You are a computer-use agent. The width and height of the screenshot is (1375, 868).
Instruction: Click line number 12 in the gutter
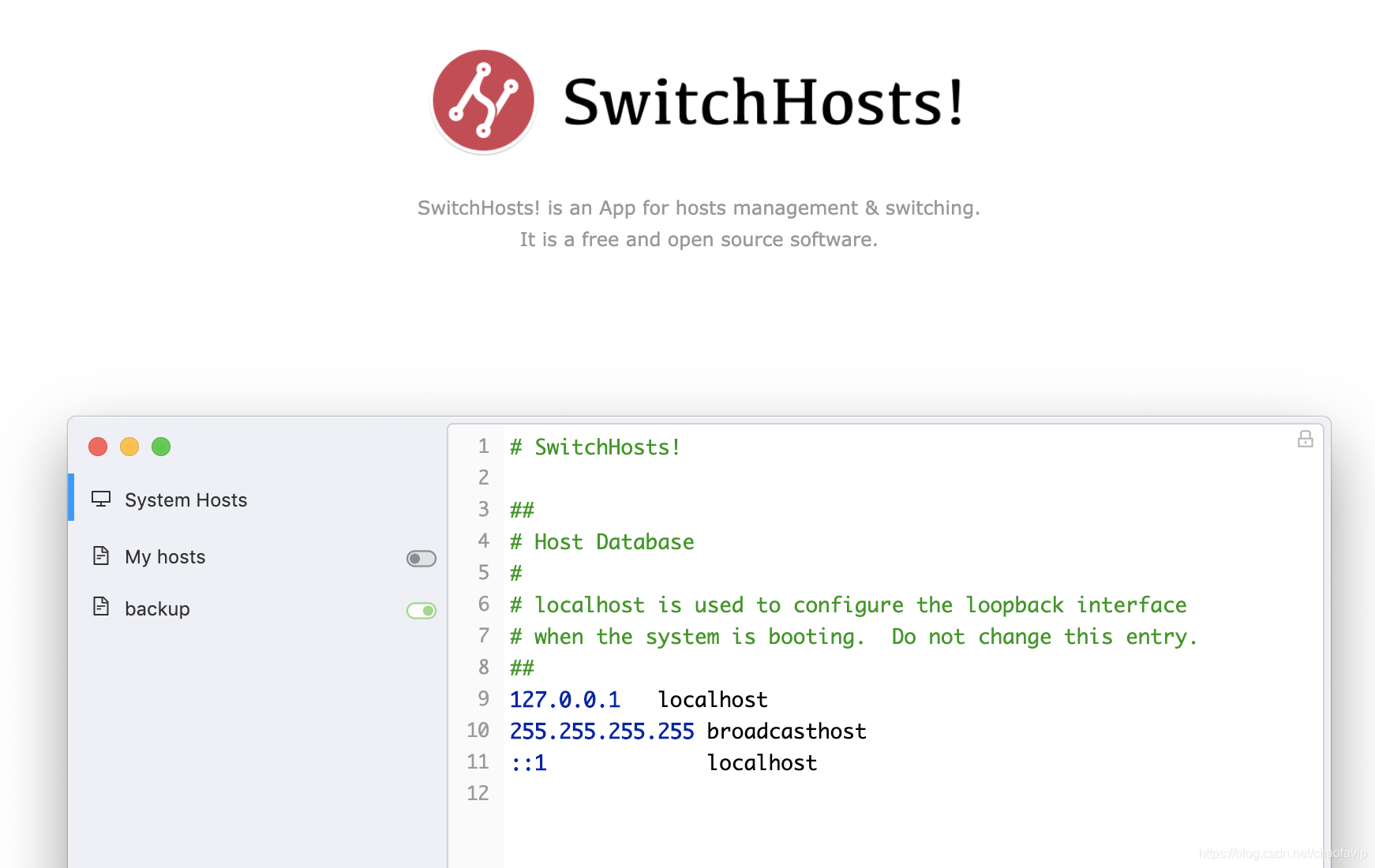point(478,793)
